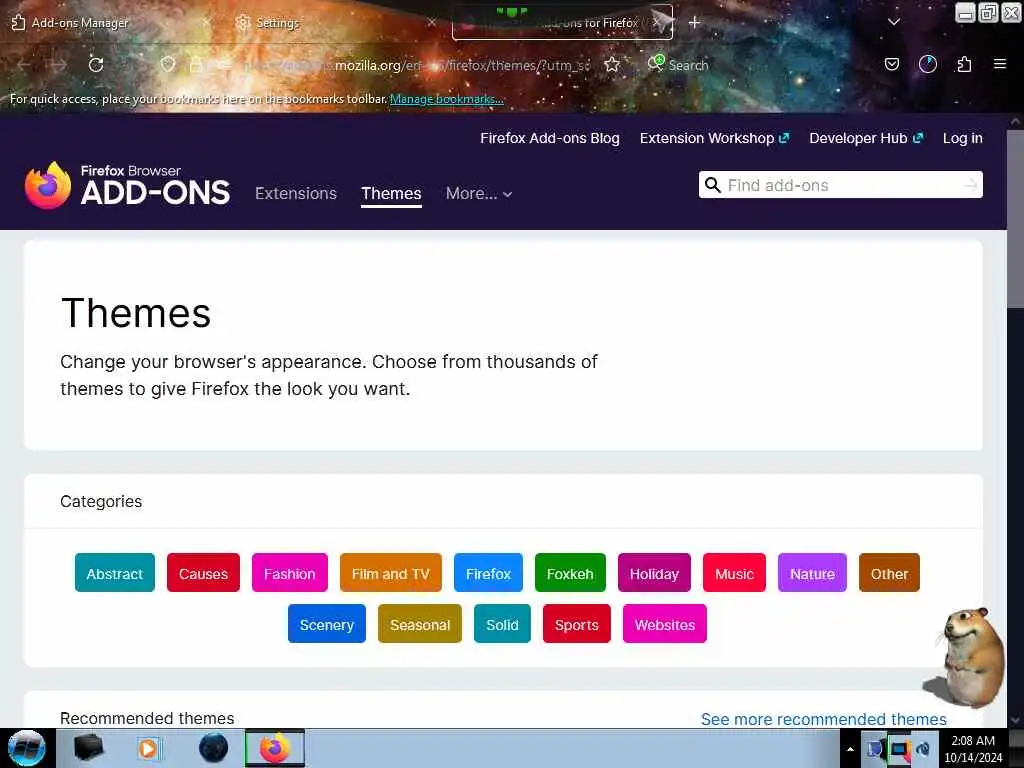Open the Extensions puzzle piece menu

(964, 64)
